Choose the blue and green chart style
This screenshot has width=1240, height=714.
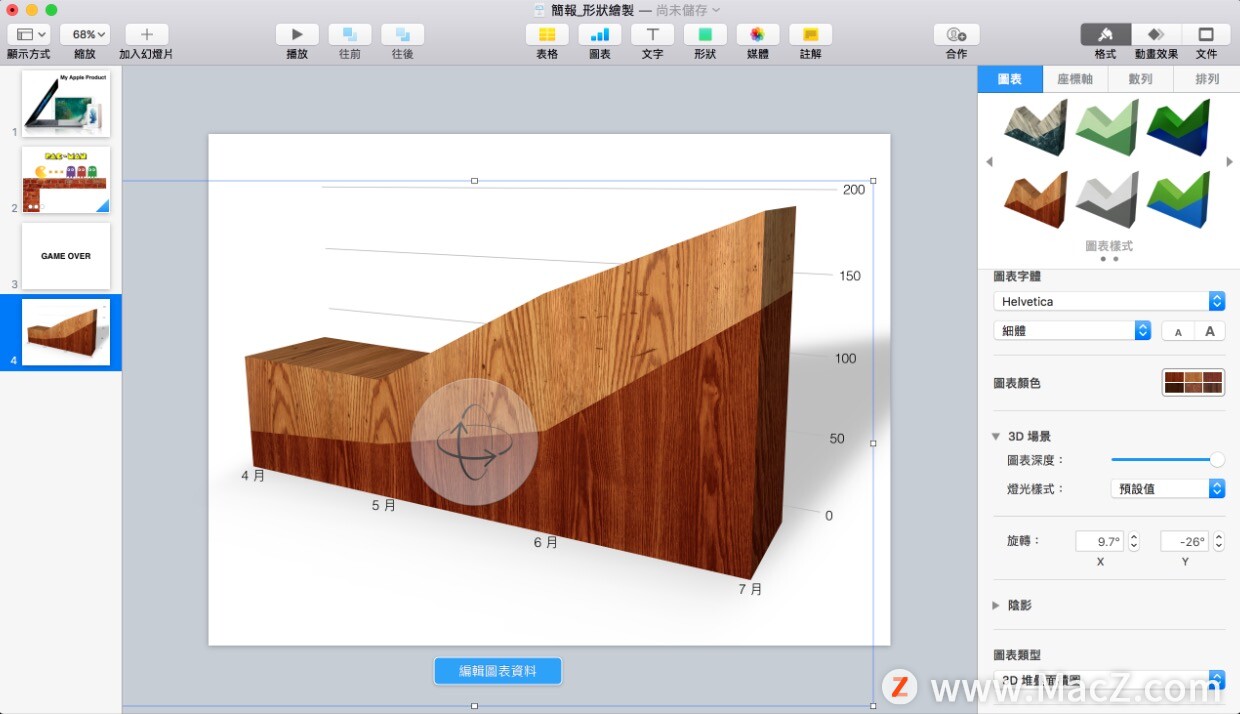1178,199
